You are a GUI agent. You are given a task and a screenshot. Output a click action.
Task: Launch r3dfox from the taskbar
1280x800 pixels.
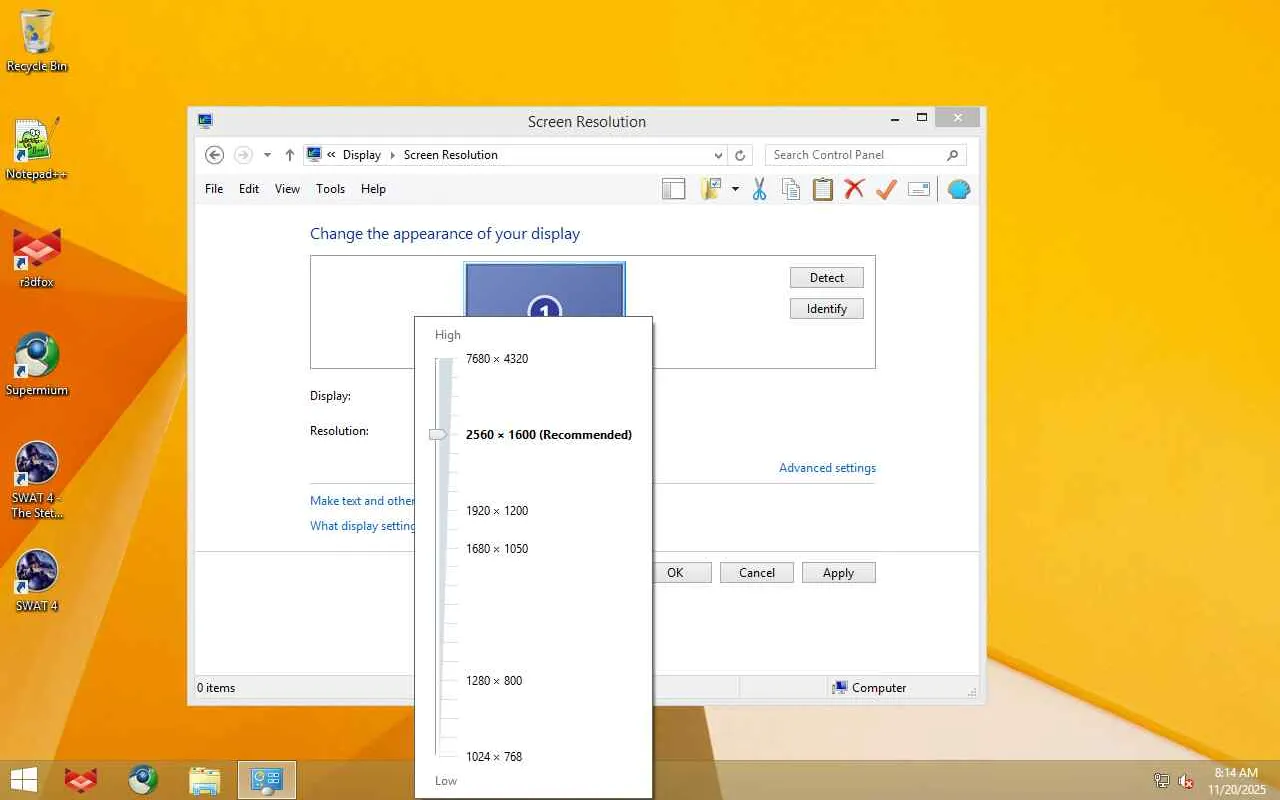coord(81,780)
